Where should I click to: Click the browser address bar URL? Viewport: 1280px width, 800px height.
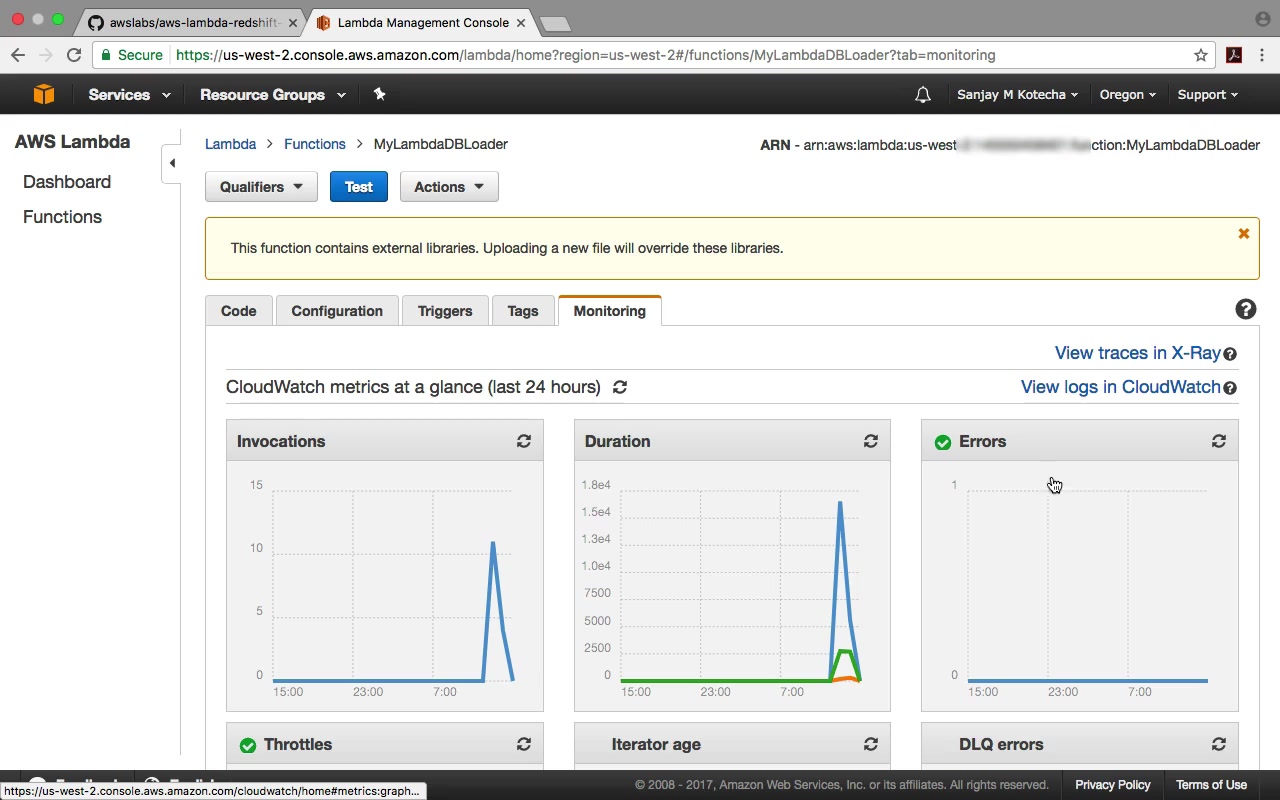585,55
